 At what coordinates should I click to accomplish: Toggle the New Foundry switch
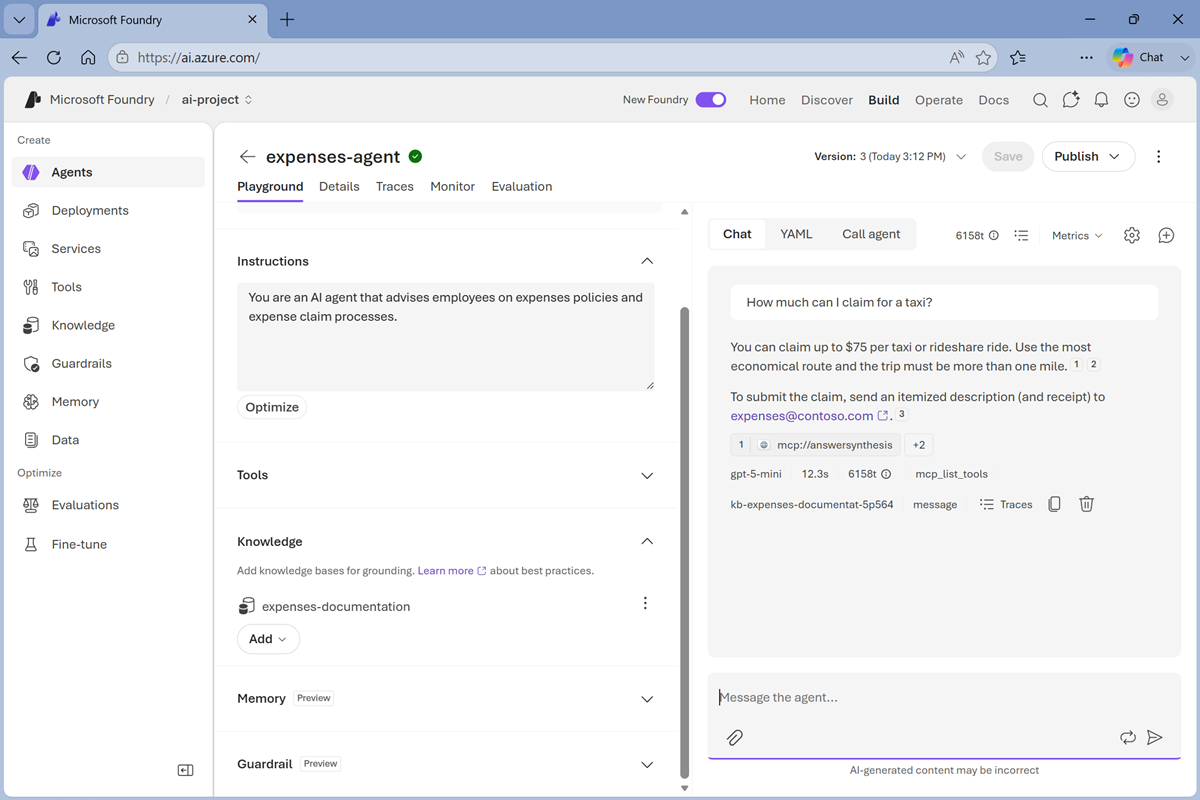click(711, 100)
